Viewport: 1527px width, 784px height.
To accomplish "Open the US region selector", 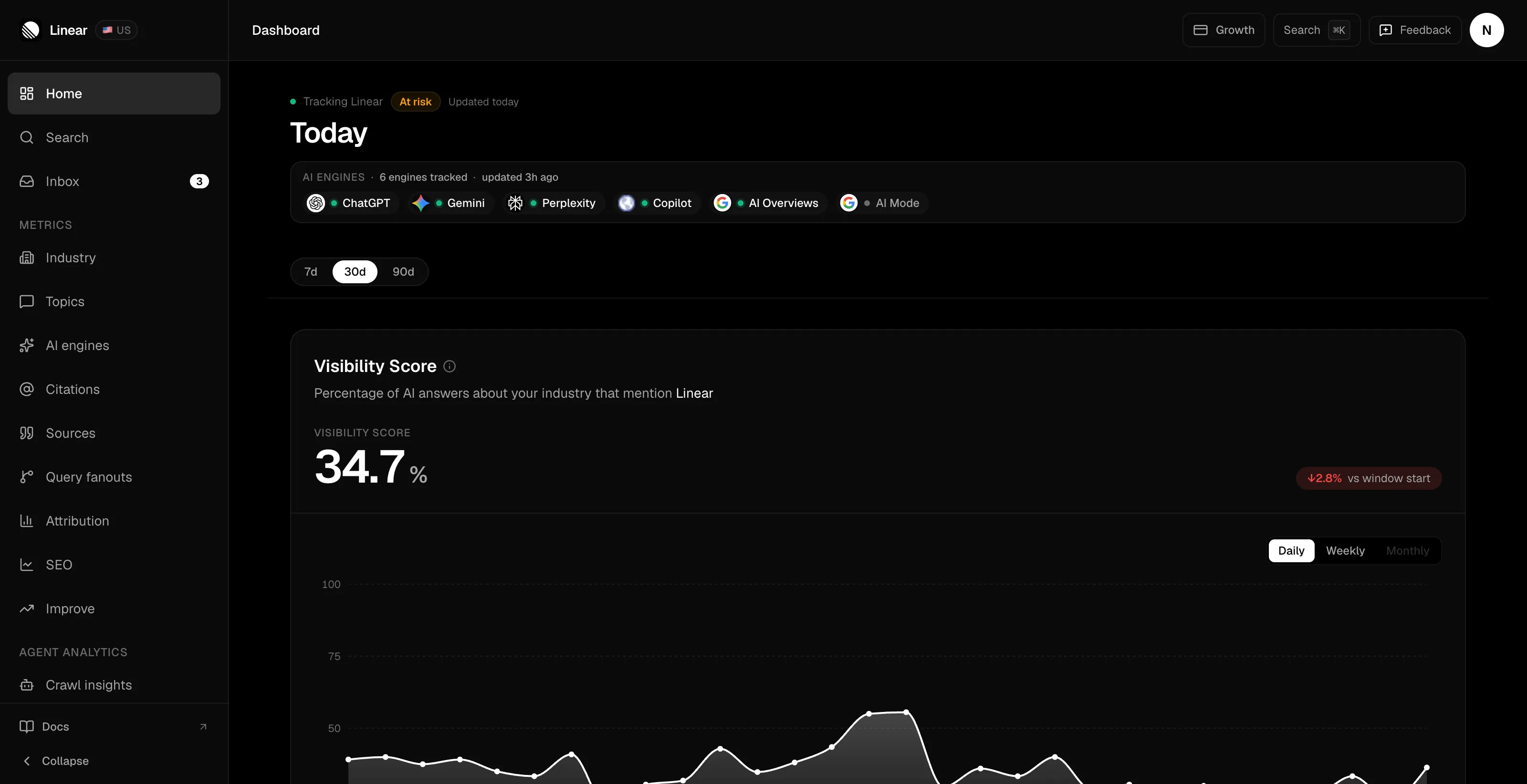I will pos(116,30).
